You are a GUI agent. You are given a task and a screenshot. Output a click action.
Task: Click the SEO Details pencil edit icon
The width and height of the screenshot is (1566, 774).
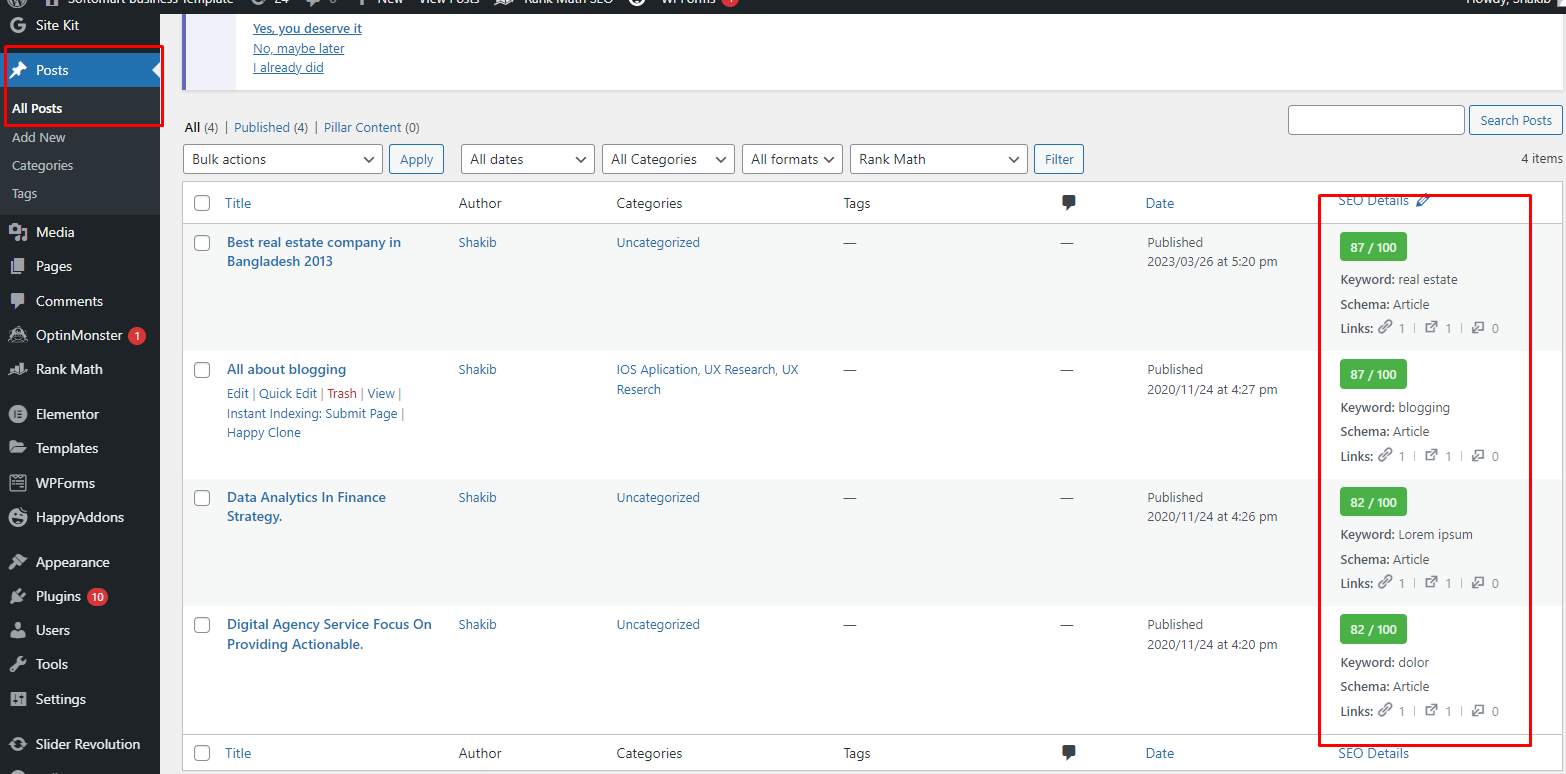pyautogui.click(x=1423, y=201)
